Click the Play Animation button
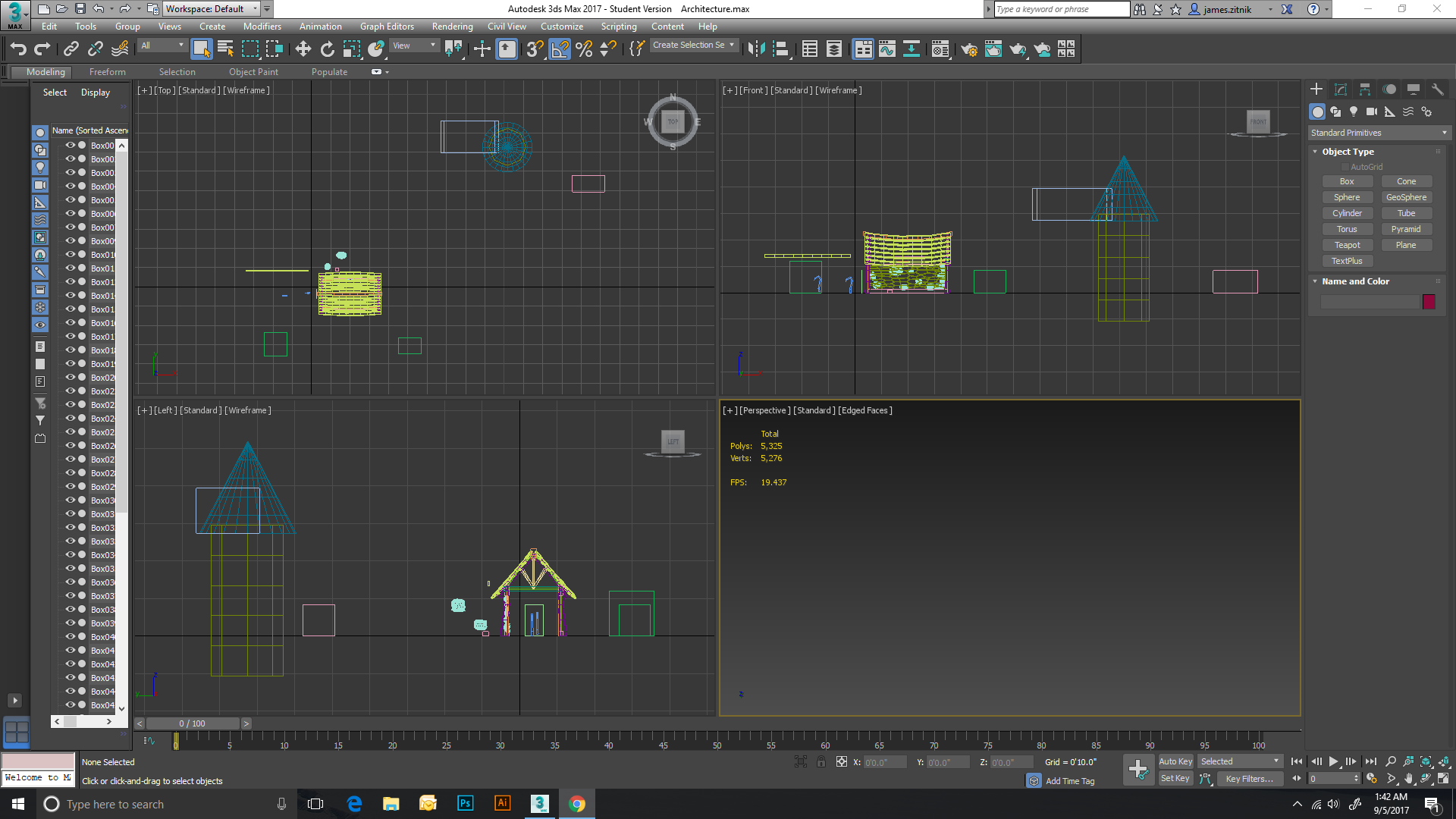1456x819 pixels. click(1333, 761)
